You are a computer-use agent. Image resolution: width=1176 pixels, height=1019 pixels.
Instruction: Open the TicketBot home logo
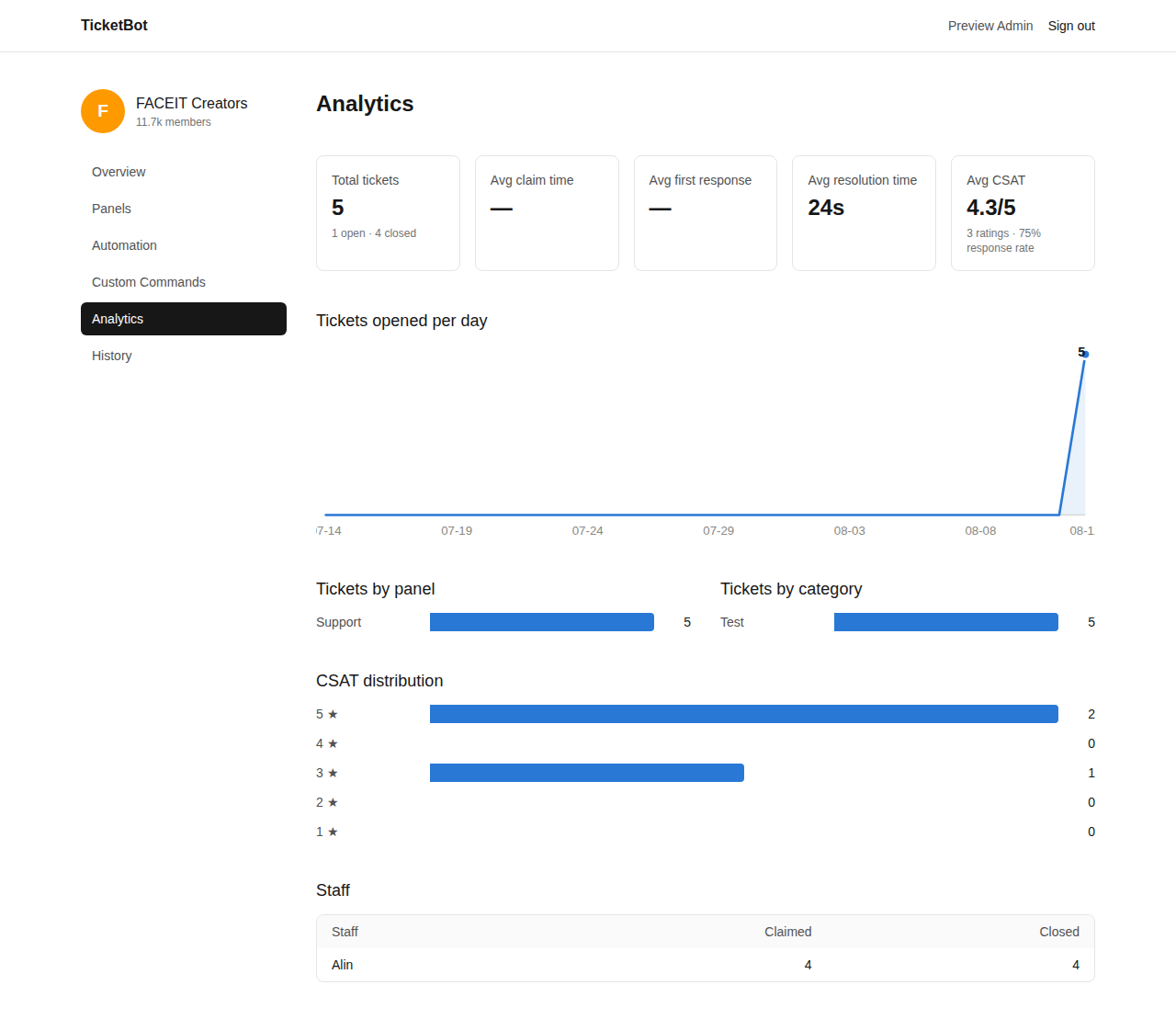(x=114, y=26)
